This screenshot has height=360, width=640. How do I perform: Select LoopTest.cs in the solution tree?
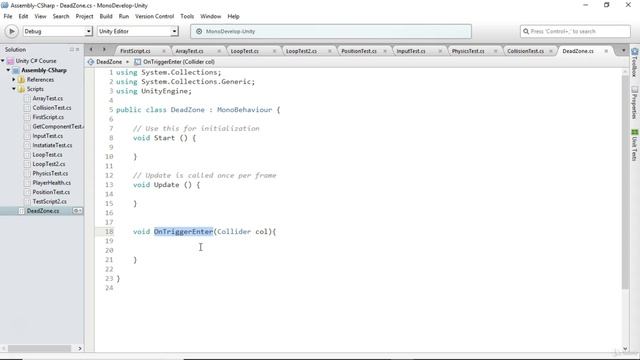point(47,155)
